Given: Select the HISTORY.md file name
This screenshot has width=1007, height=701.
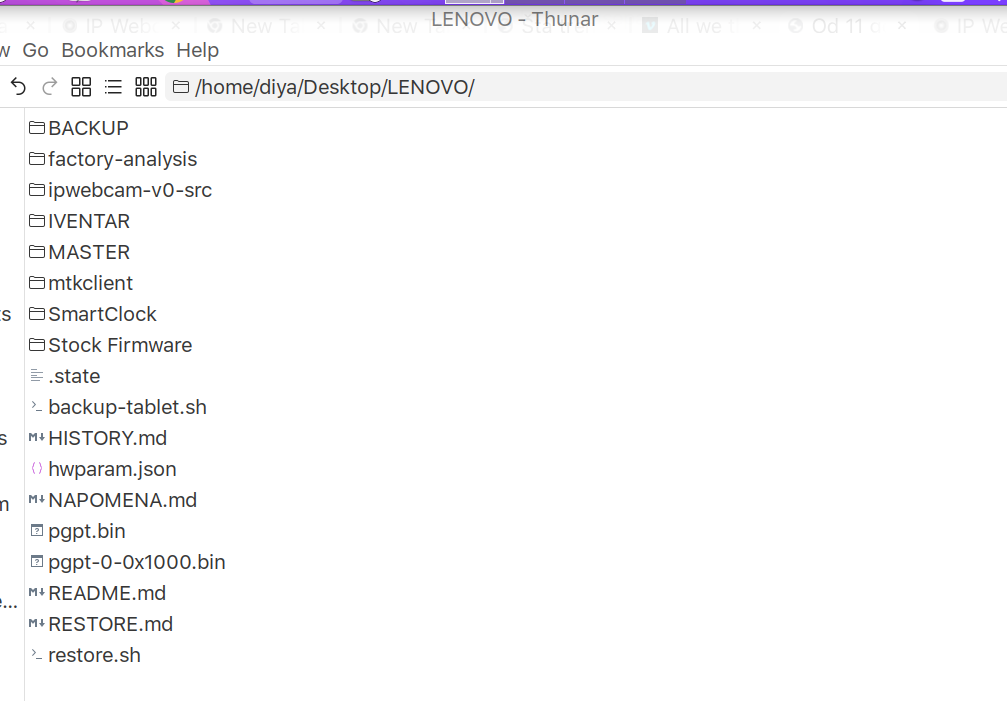Looking at the screenshot, I should tap(107, 438).
